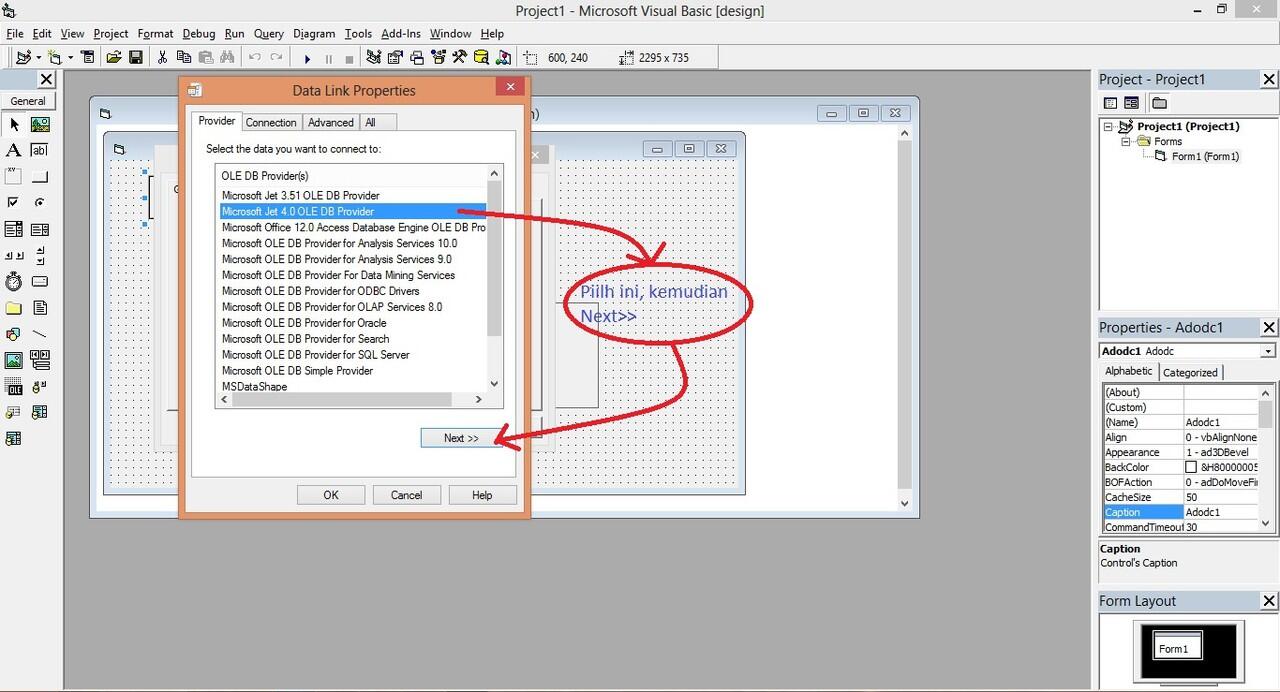Switch to the Connection tab

tap(271, 122)
